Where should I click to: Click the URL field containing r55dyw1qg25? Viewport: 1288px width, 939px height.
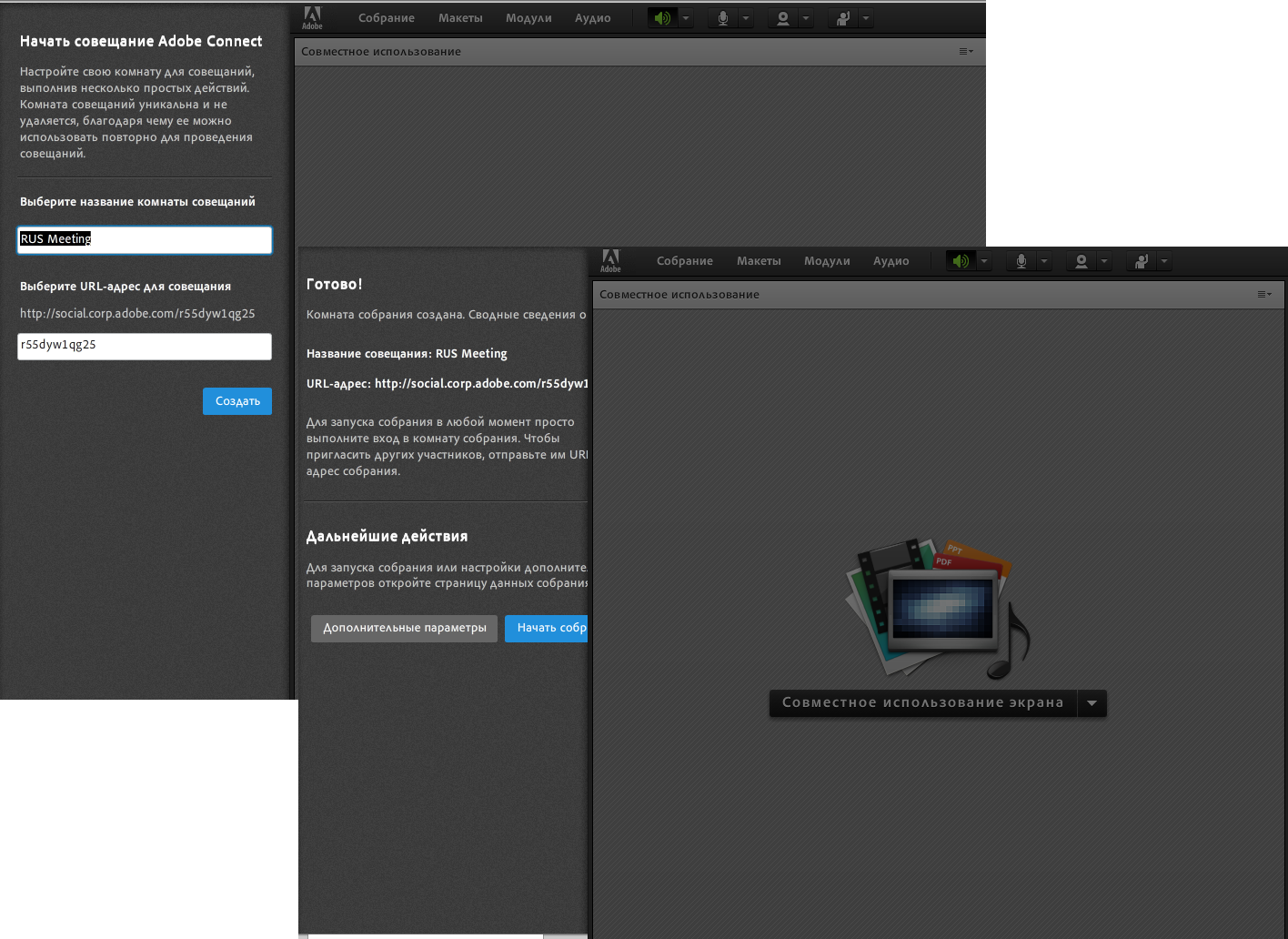(145, 346)
